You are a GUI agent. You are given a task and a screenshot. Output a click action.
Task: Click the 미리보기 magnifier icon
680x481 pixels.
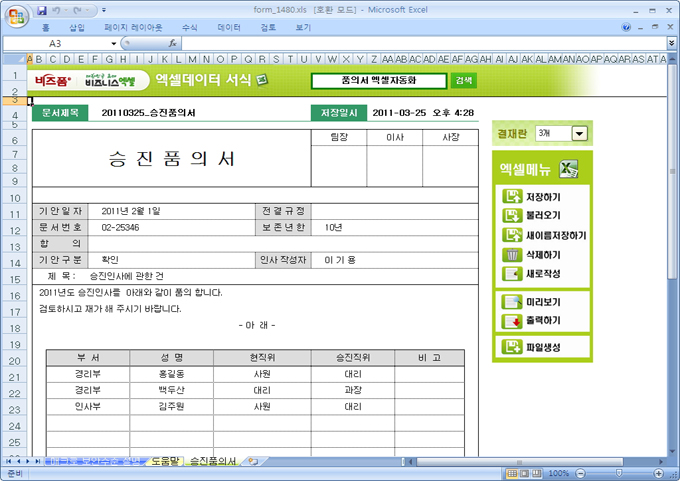tap(512, 302)
